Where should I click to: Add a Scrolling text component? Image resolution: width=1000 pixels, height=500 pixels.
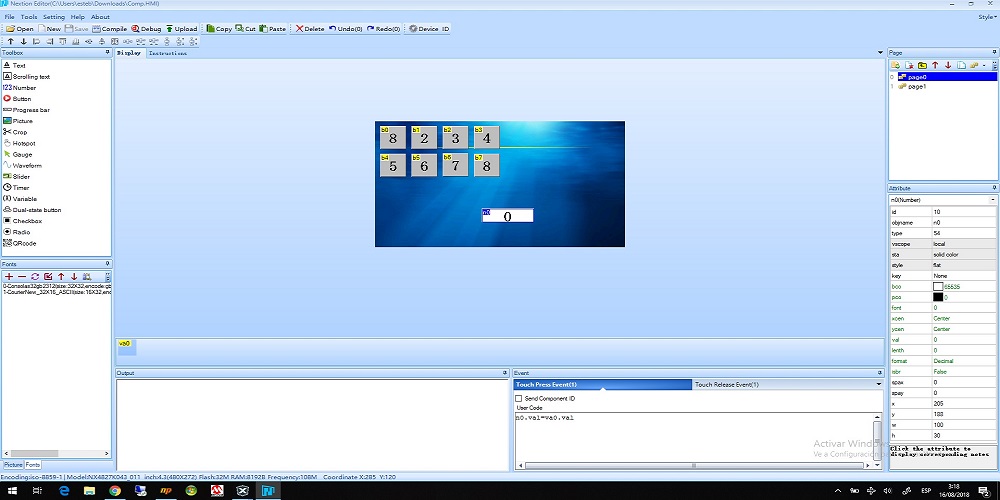pos(26,77)
